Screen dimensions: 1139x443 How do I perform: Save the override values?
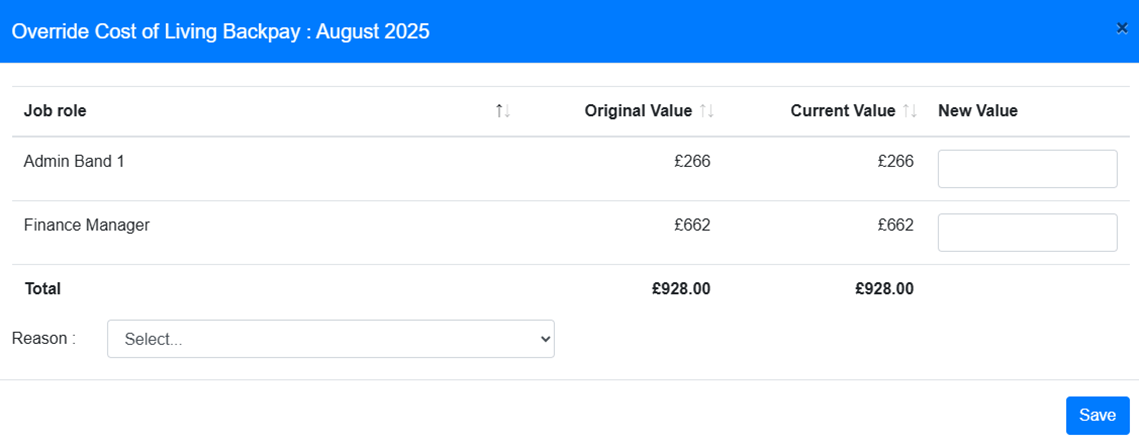click(x=1097, y=415)
